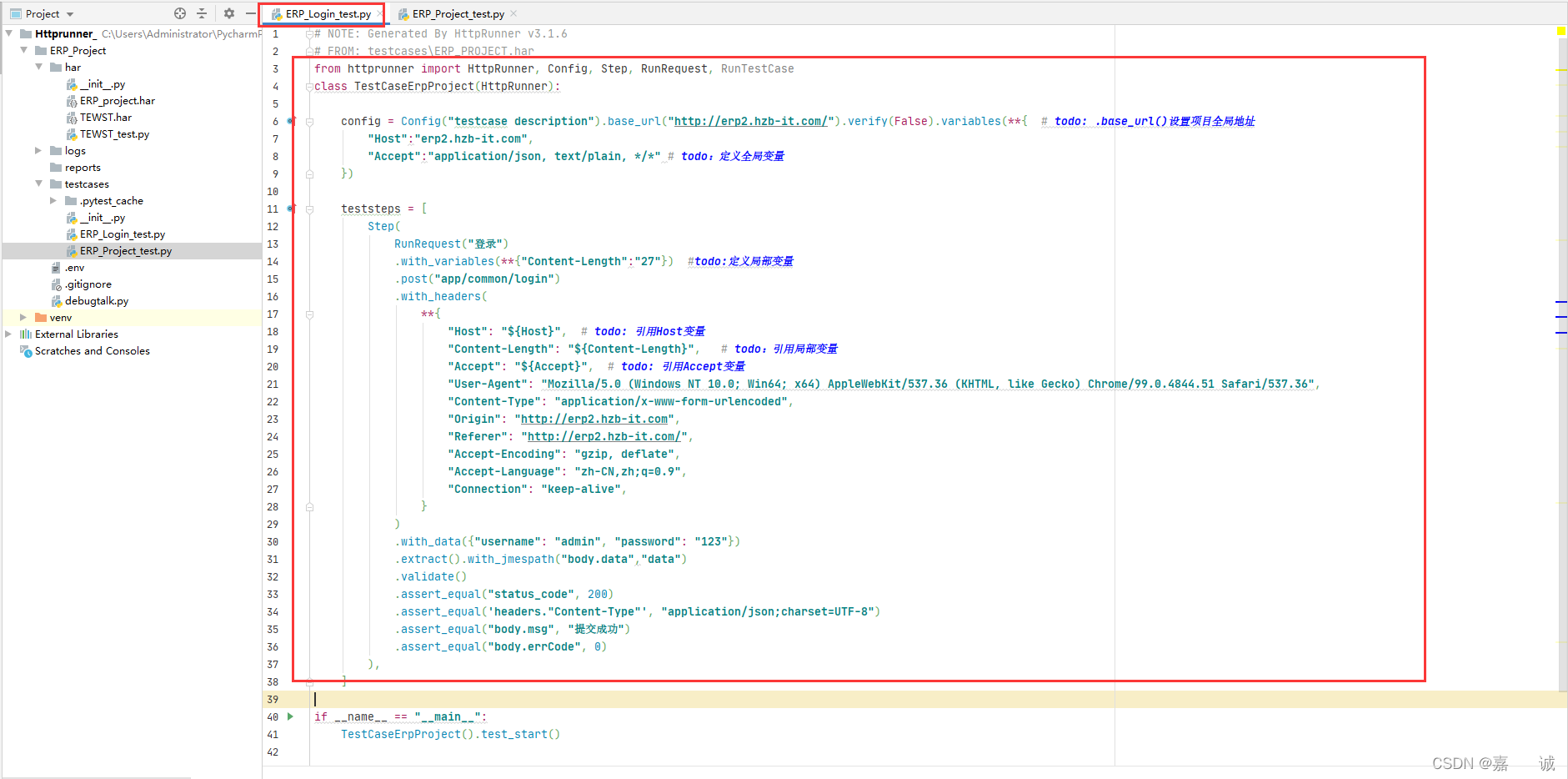Select __init__.py under har folder
Screen dimensions: 1568x779
103,84
